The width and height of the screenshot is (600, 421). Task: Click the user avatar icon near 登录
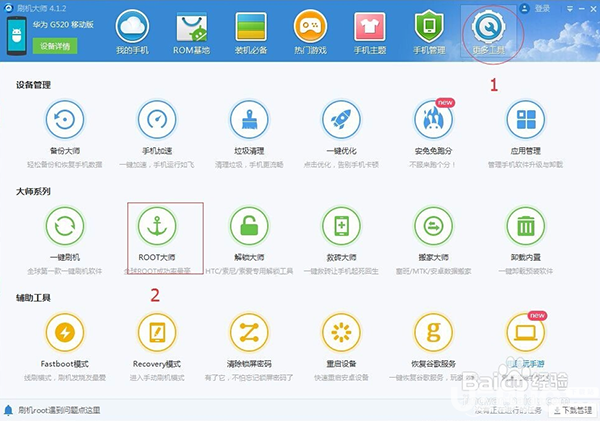coord(525,8)
